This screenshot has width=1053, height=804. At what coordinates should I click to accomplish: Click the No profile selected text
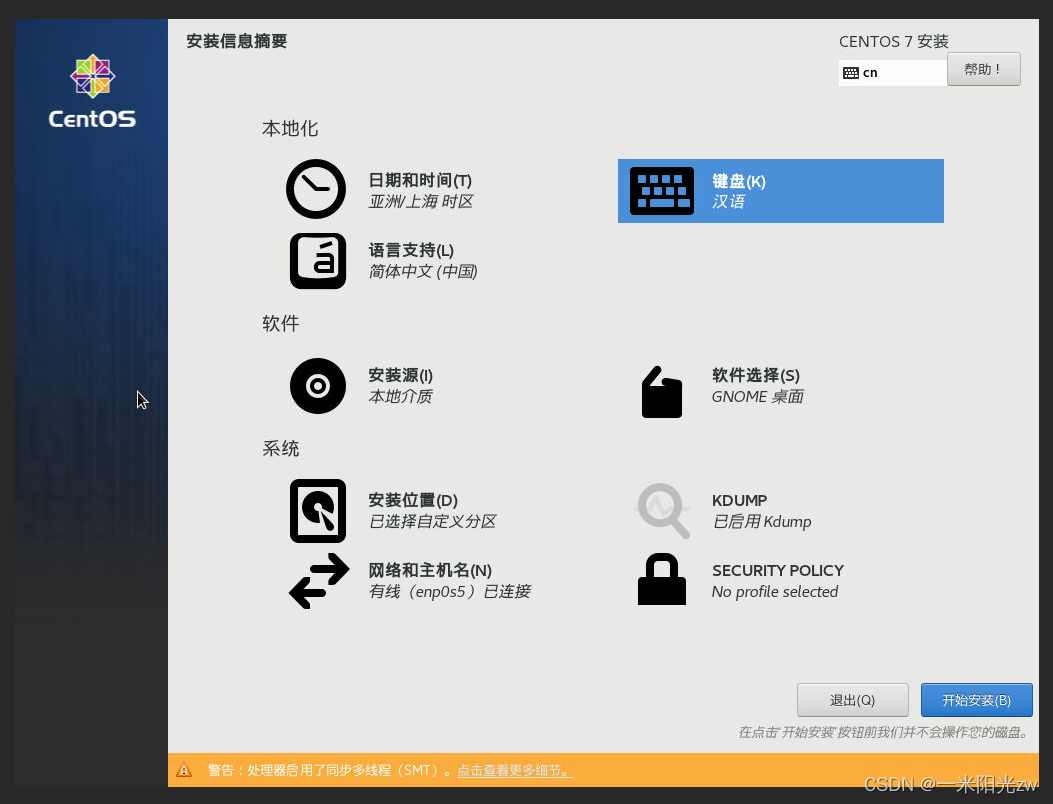775,592
